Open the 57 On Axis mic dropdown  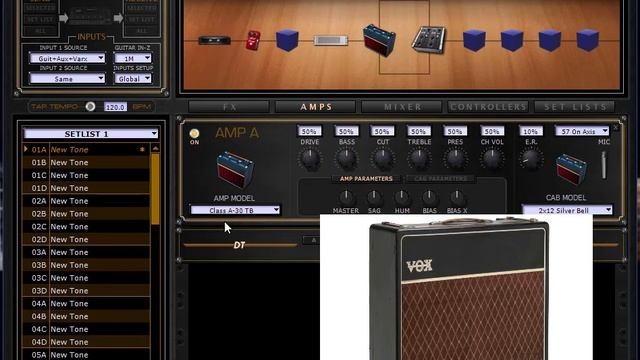click(582, 131)
